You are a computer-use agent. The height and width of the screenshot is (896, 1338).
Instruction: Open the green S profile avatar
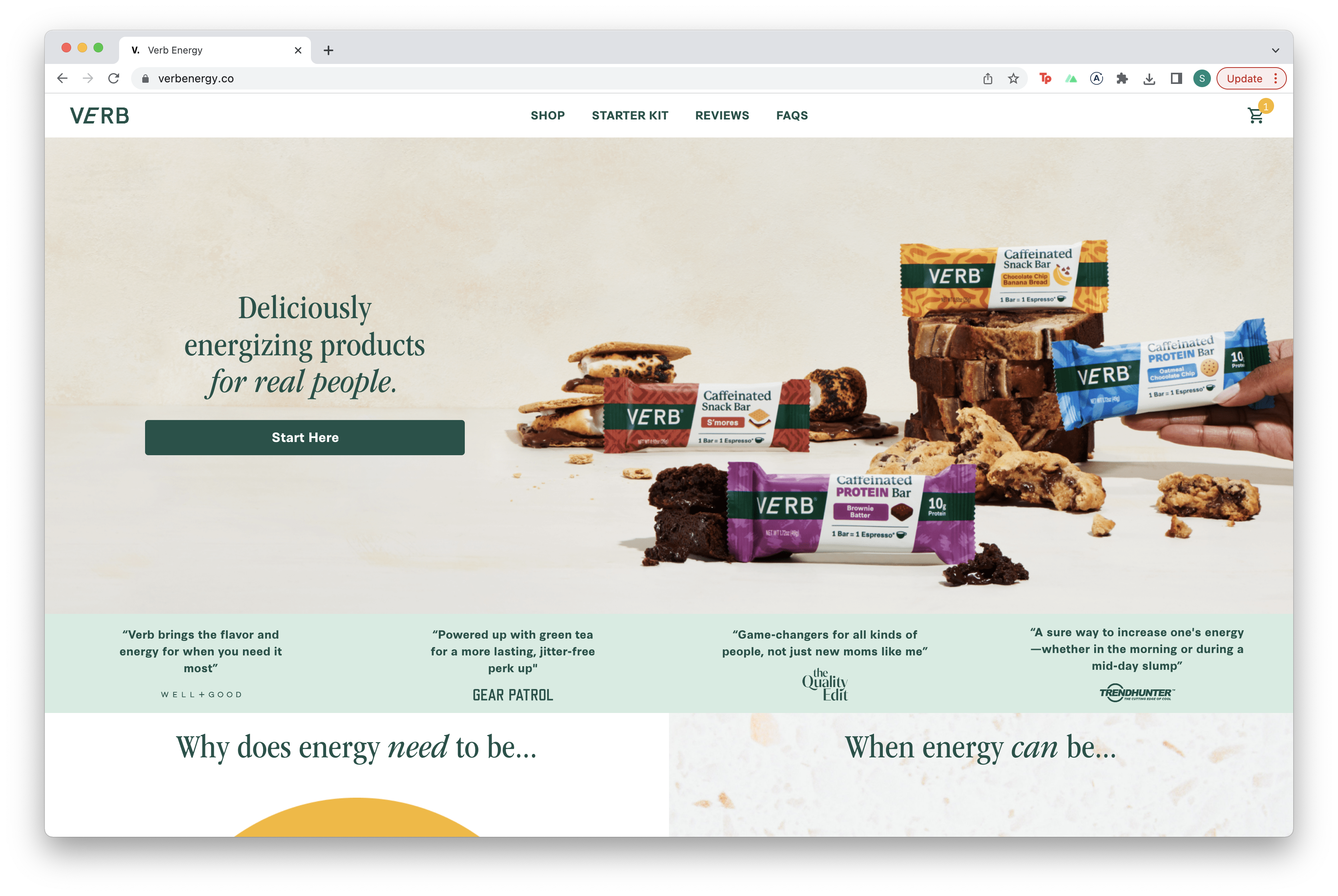pyautogui.click(x=1202, y=78)
